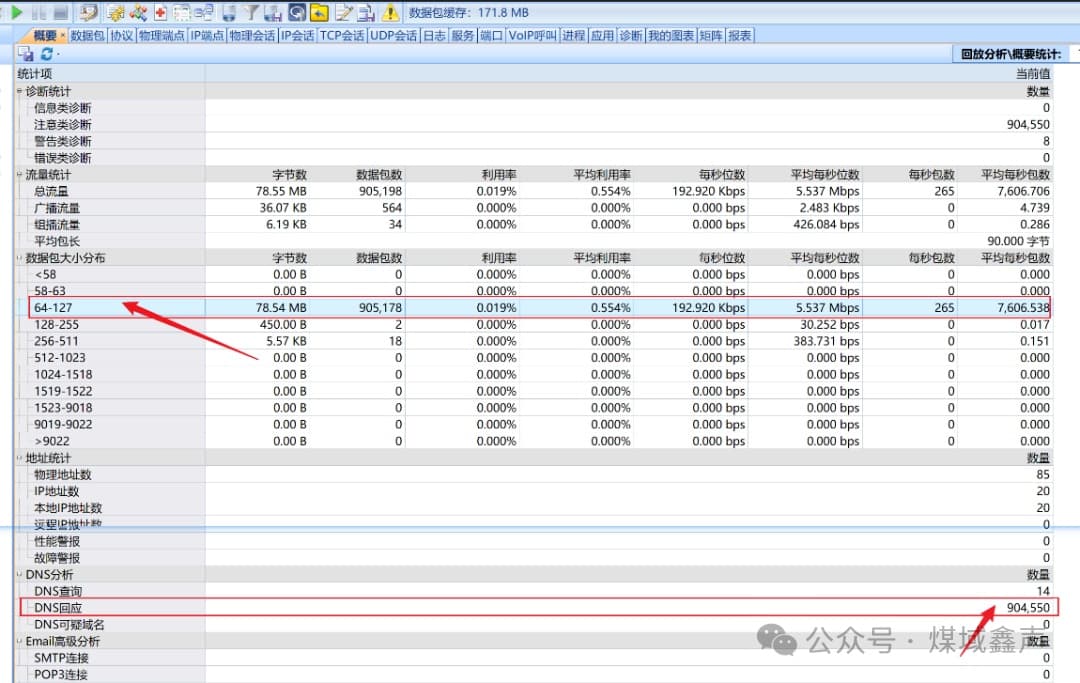Click the save/export statistics icon below tabs
Screen dimensions: 1080x683
26,54
